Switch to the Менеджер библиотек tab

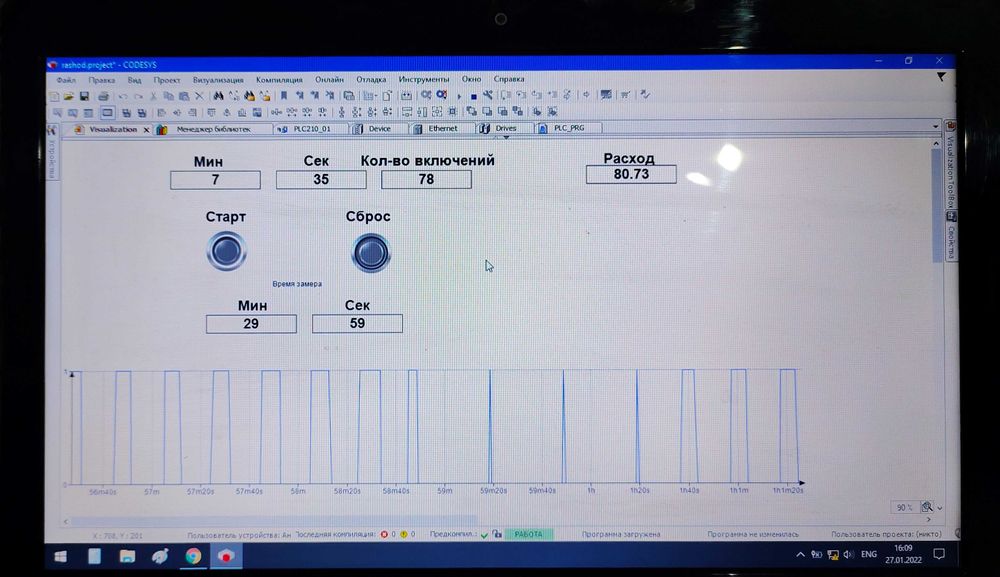pyautogui.click(x=213, y=129)
